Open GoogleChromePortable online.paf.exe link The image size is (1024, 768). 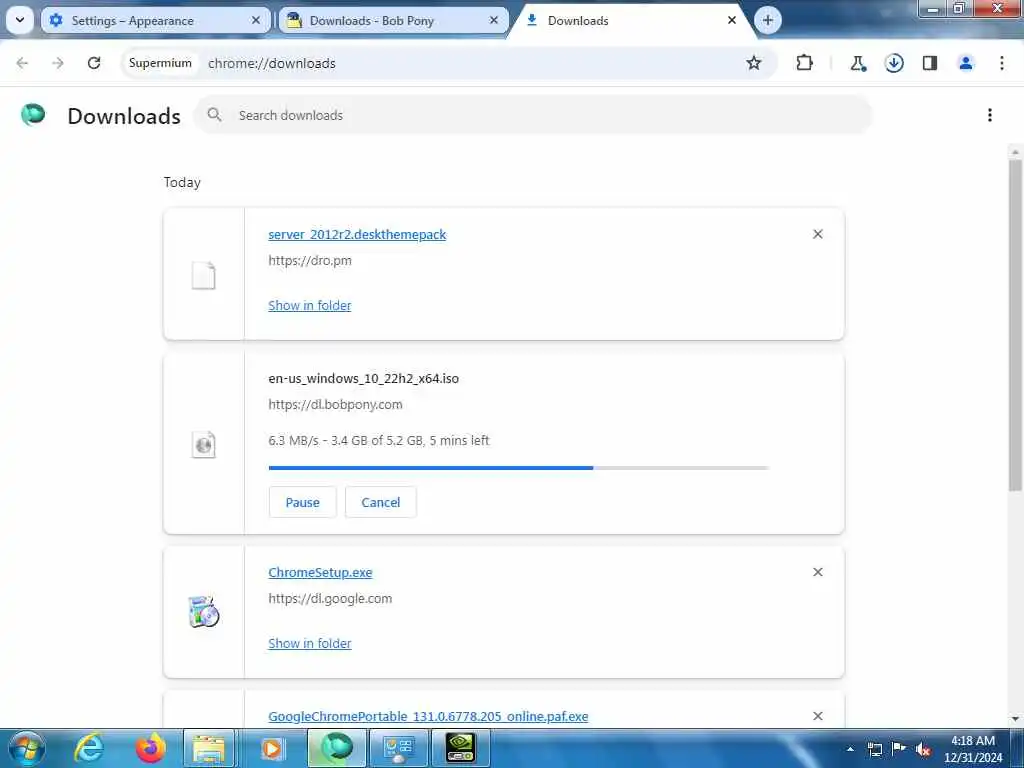click(428, 716)
